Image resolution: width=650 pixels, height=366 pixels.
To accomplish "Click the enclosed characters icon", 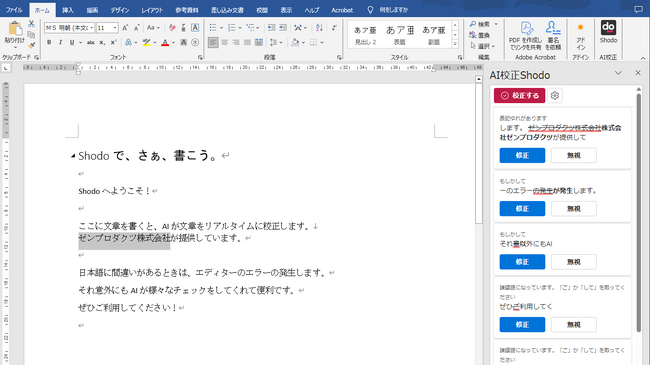I will point(195,42).
